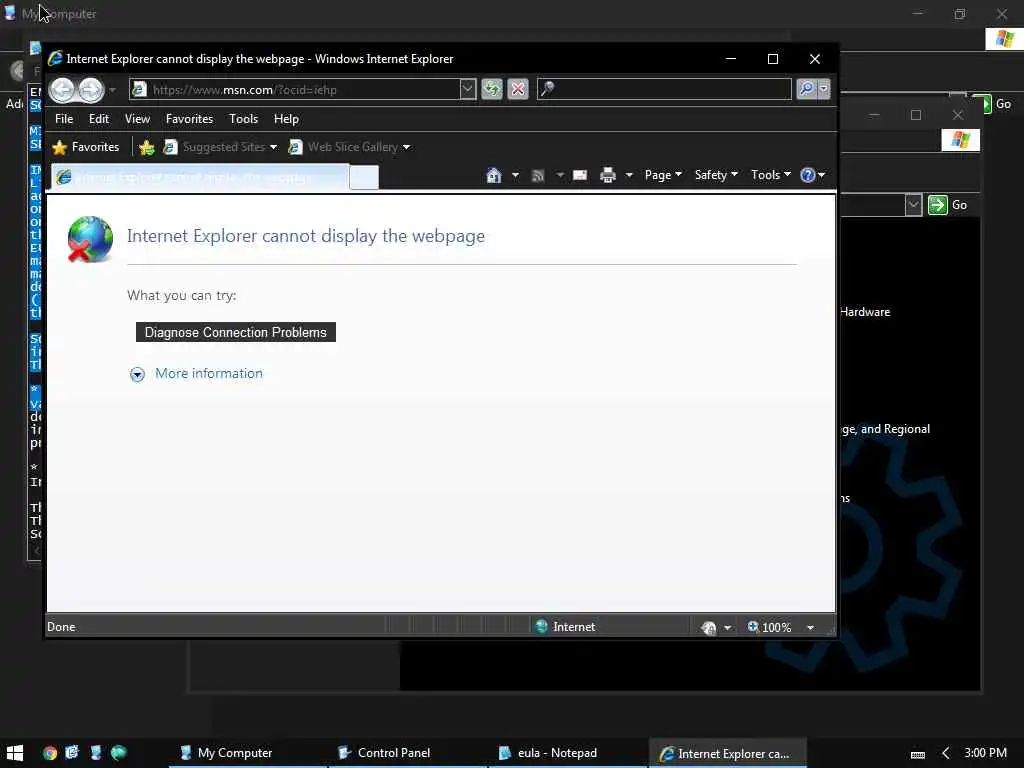Click Go button in My Computer window
Image resolution: width=1024 pixels, height=768 pixels.
click(x=993, y=104)
